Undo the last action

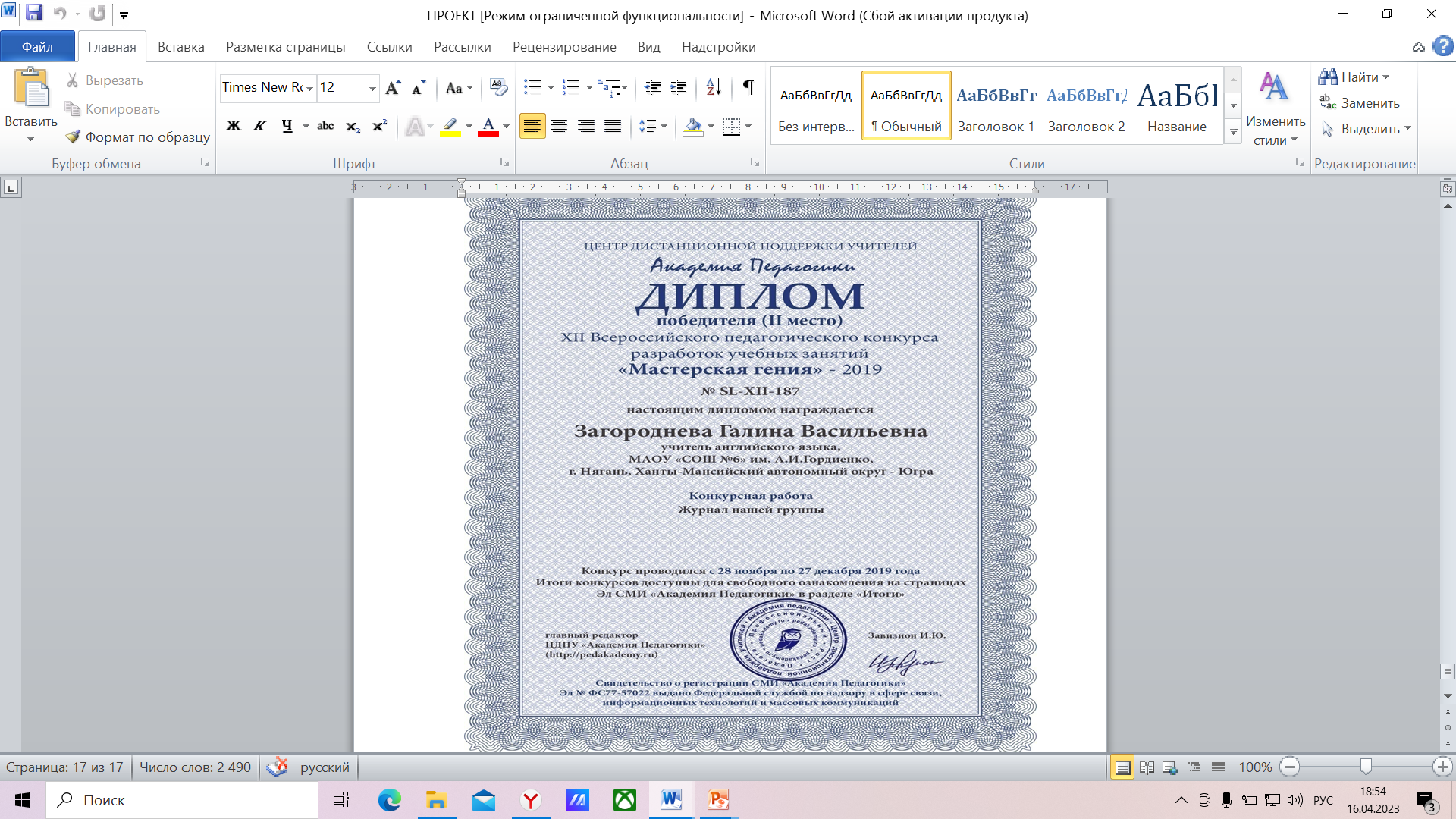tap(60, 13)
